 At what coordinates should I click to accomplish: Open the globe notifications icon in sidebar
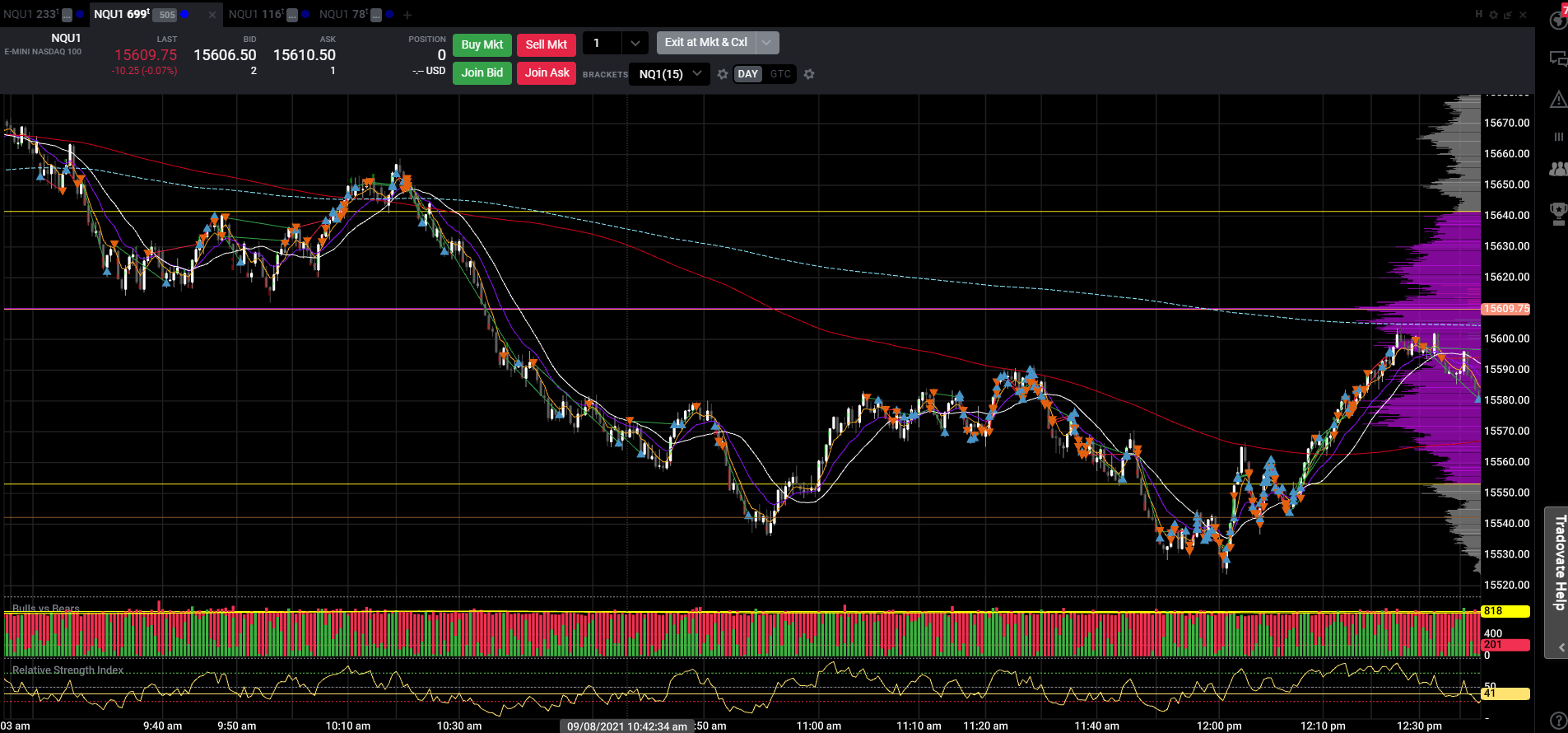pos(1558,20)
